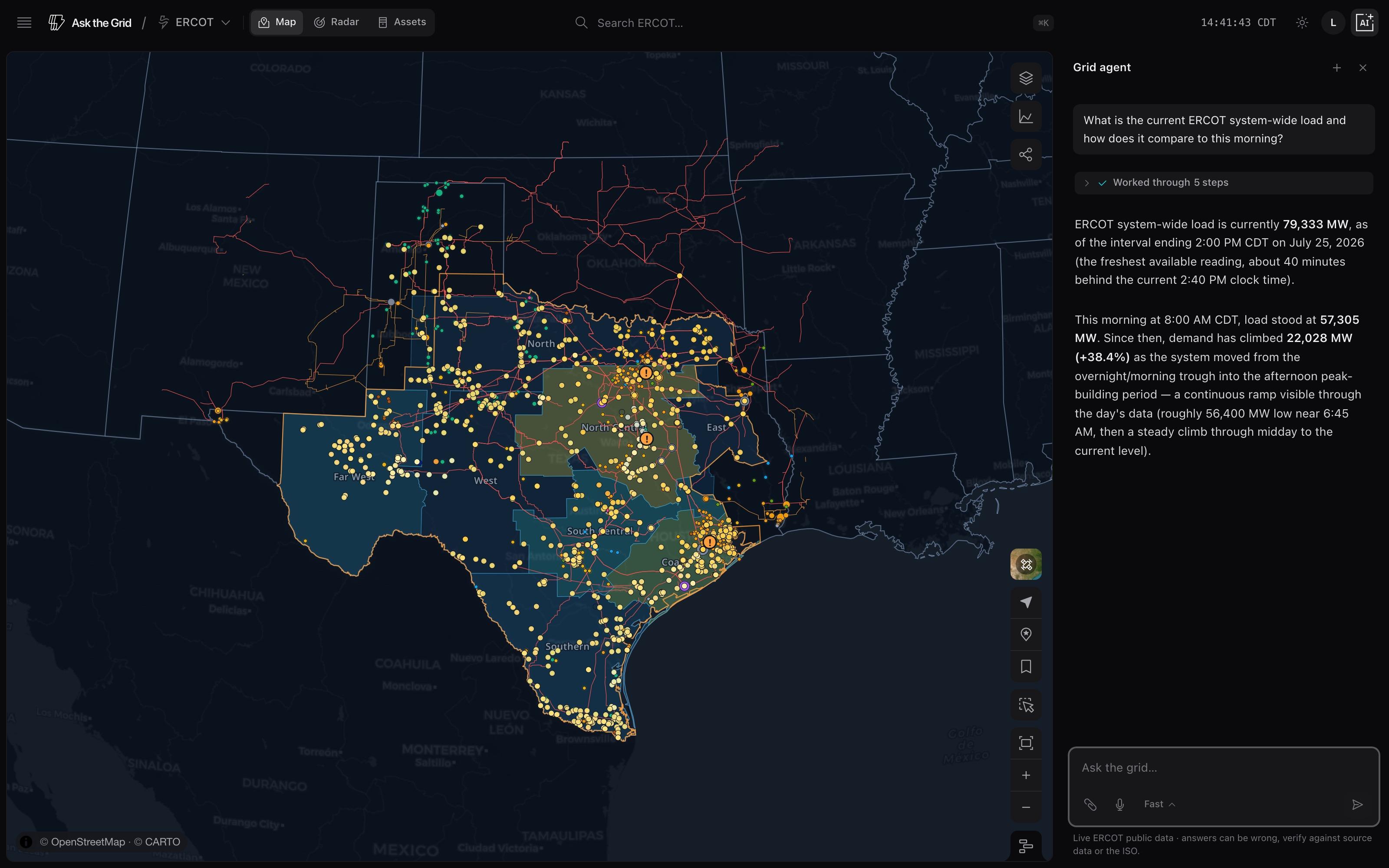Viewport: 1389px width, 868px height.
Task: Open the user avatar L menu
Action: tap(1333, 23)
